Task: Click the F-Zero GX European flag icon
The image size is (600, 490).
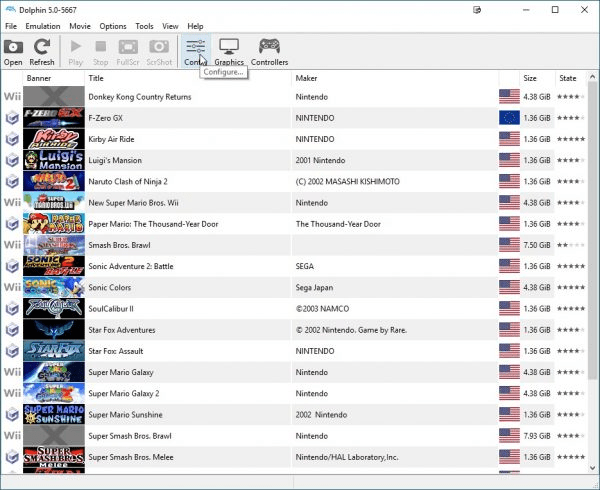Action: point(509,118)
